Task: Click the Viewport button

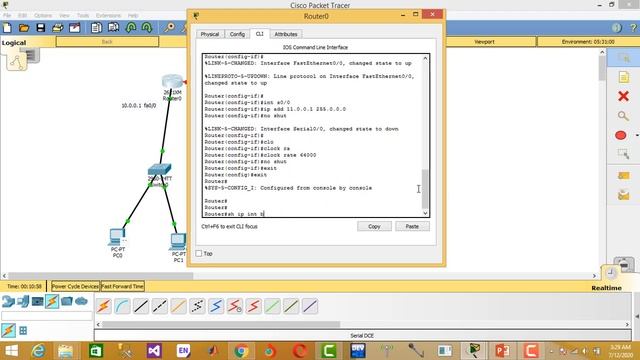Action: (484, 42)
